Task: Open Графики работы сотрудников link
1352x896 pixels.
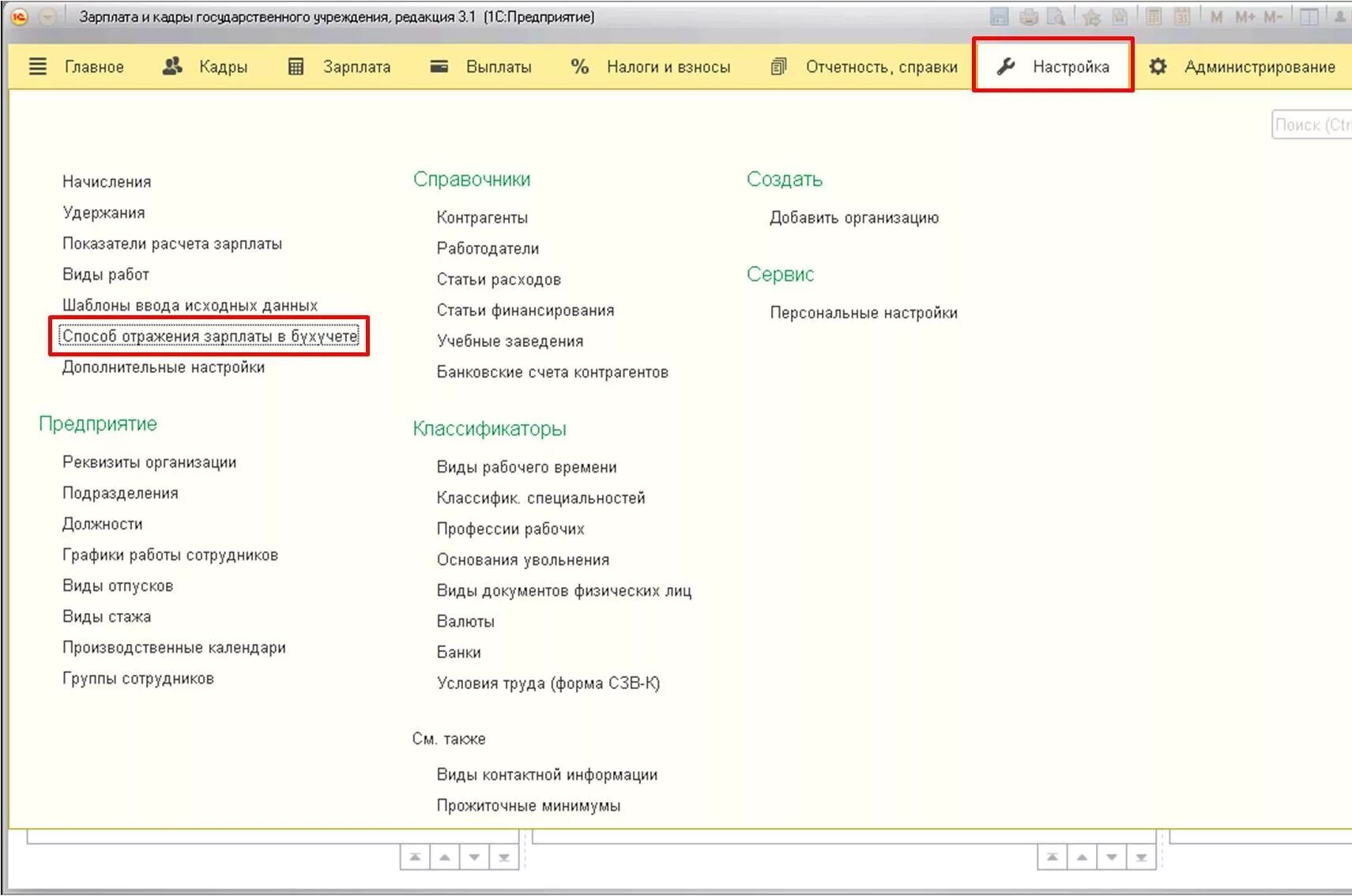Action: click(x=170, y=555)
